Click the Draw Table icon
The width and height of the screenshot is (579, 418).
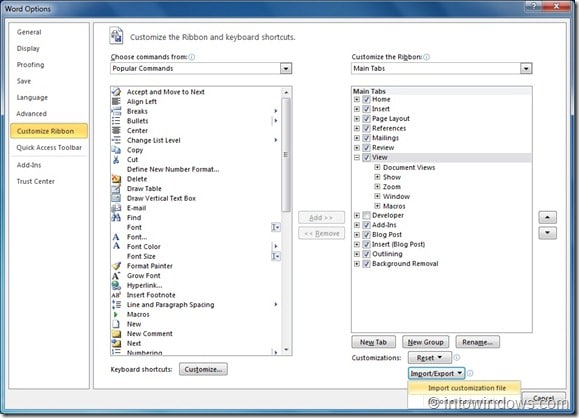[x=116, y=188]
